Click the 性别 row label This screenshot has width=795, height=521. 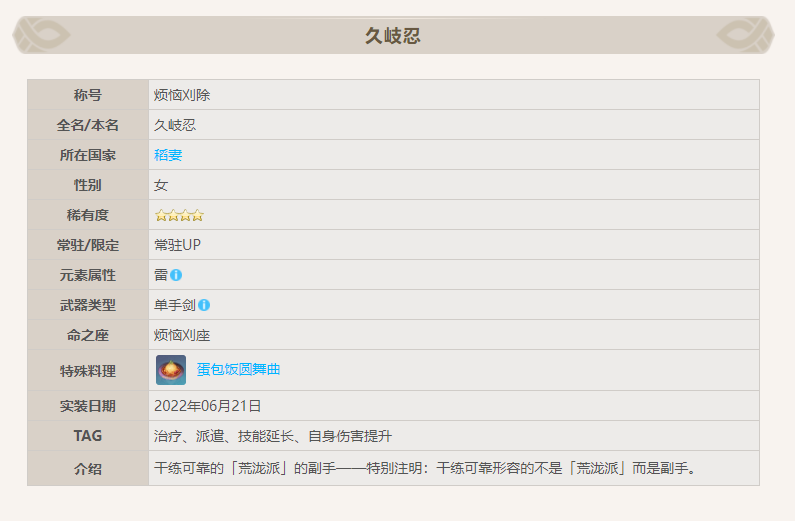(x=88, y=185)
